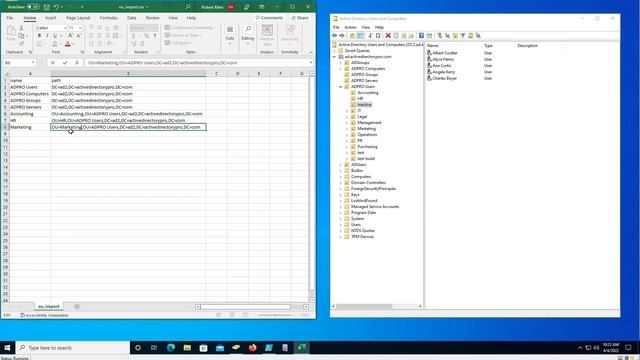
Task: Toggle Underline formatting in Excel
Action: [x=55, y=36]
